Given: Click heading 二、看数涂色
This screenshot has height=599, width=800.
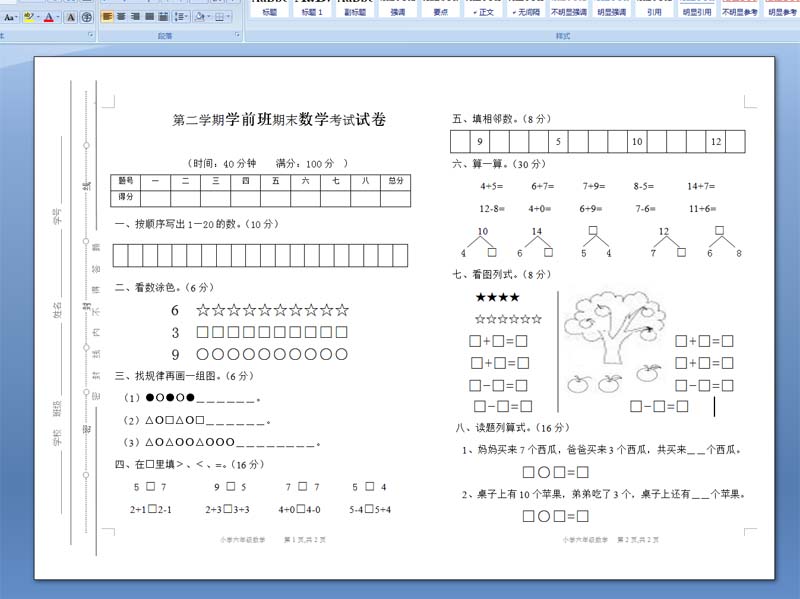Looking at the screenshot, I should [x=164, y=287].
